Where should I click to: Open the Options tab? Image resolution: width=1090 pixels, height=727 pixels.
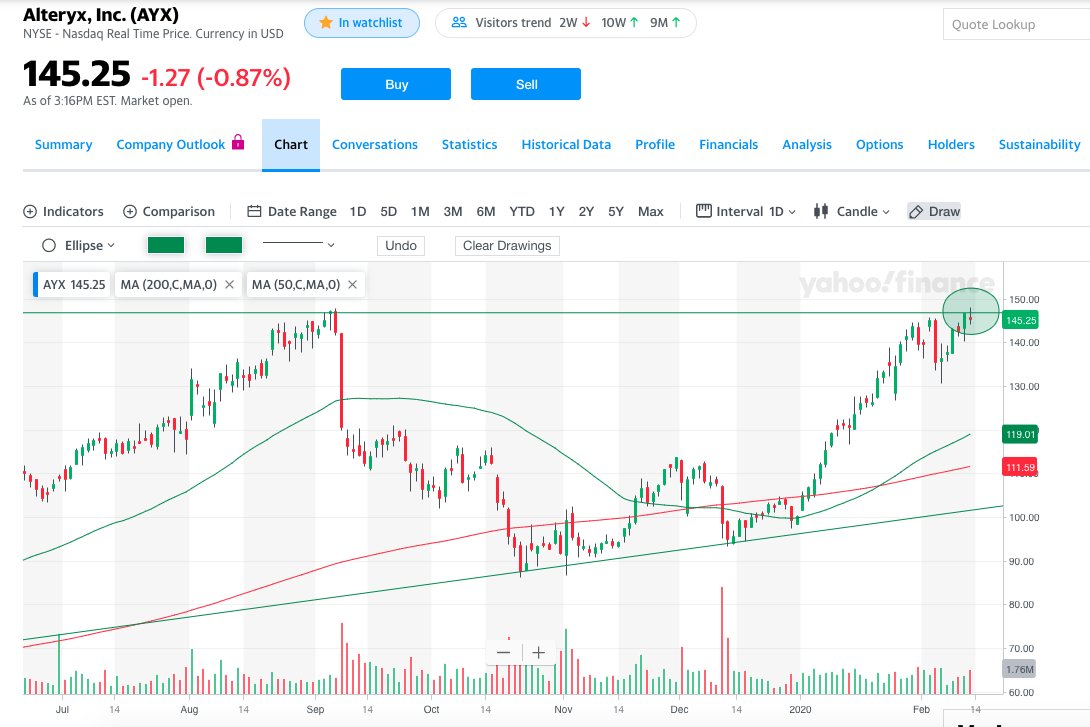(x=879, y=145)
